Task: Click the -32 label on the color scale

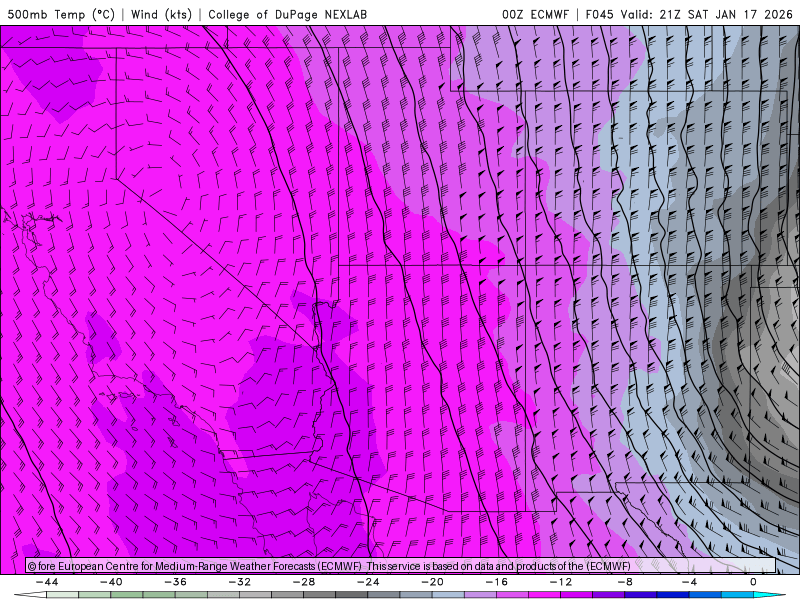Action: 239,582
